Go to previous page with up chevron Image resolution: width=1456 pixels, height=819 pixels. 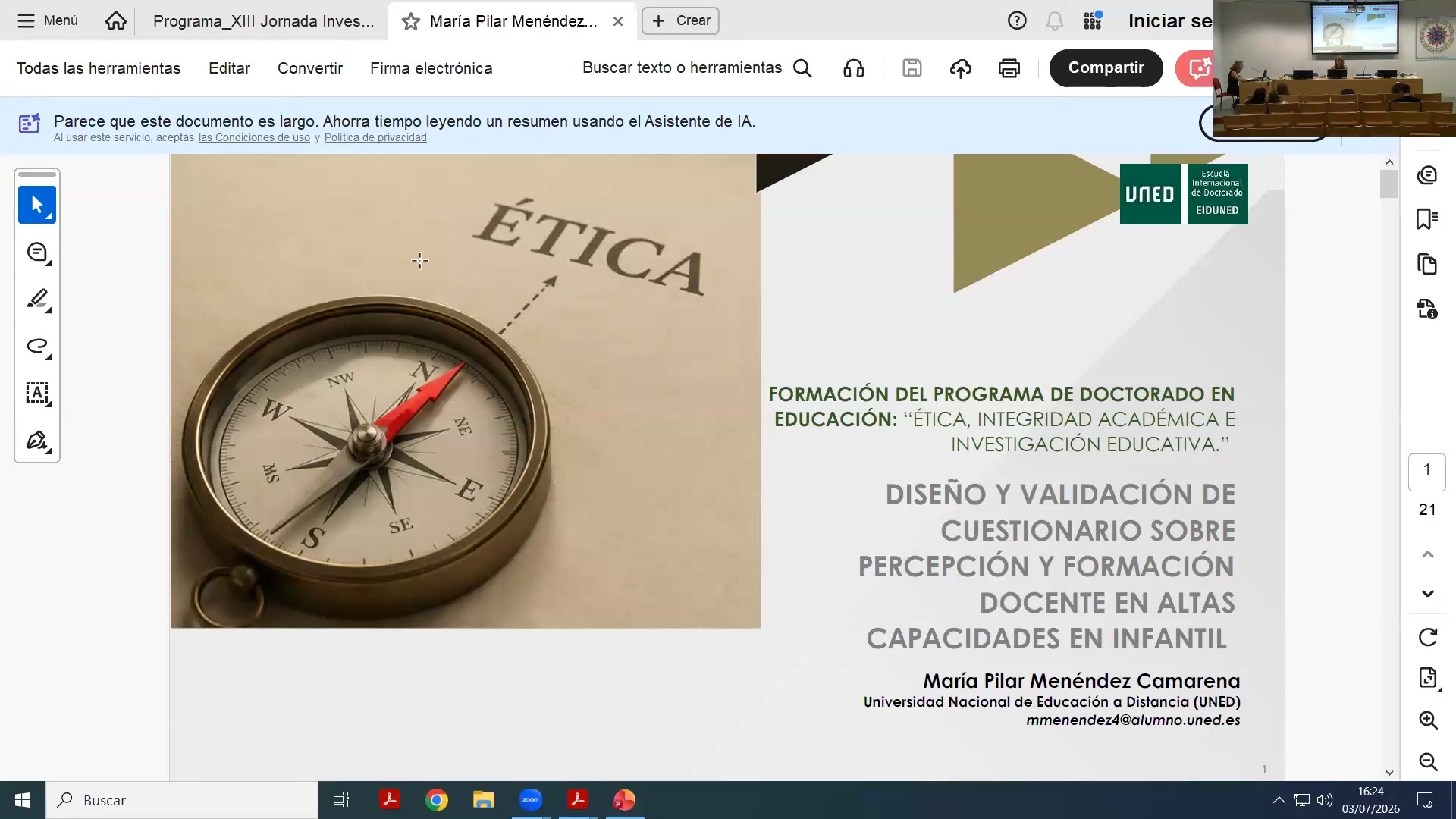[1428, 554]
